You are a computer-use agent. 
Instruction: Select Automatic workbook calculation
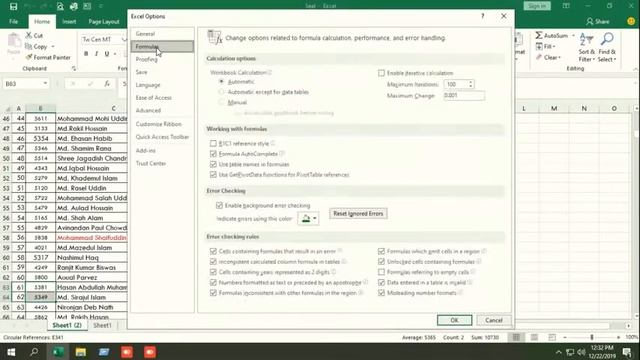(x=222, y=82)
